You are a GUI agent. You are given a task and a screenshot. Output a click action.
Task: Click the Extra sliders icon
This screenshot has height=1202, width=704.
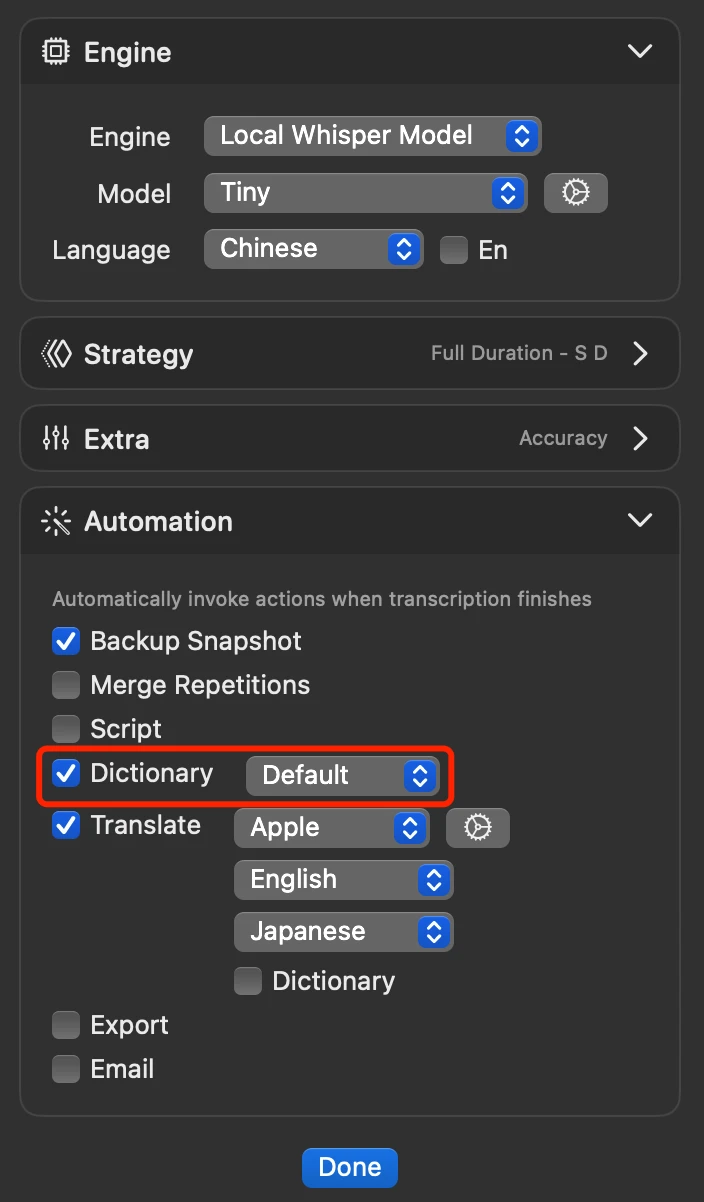(56, 438)
